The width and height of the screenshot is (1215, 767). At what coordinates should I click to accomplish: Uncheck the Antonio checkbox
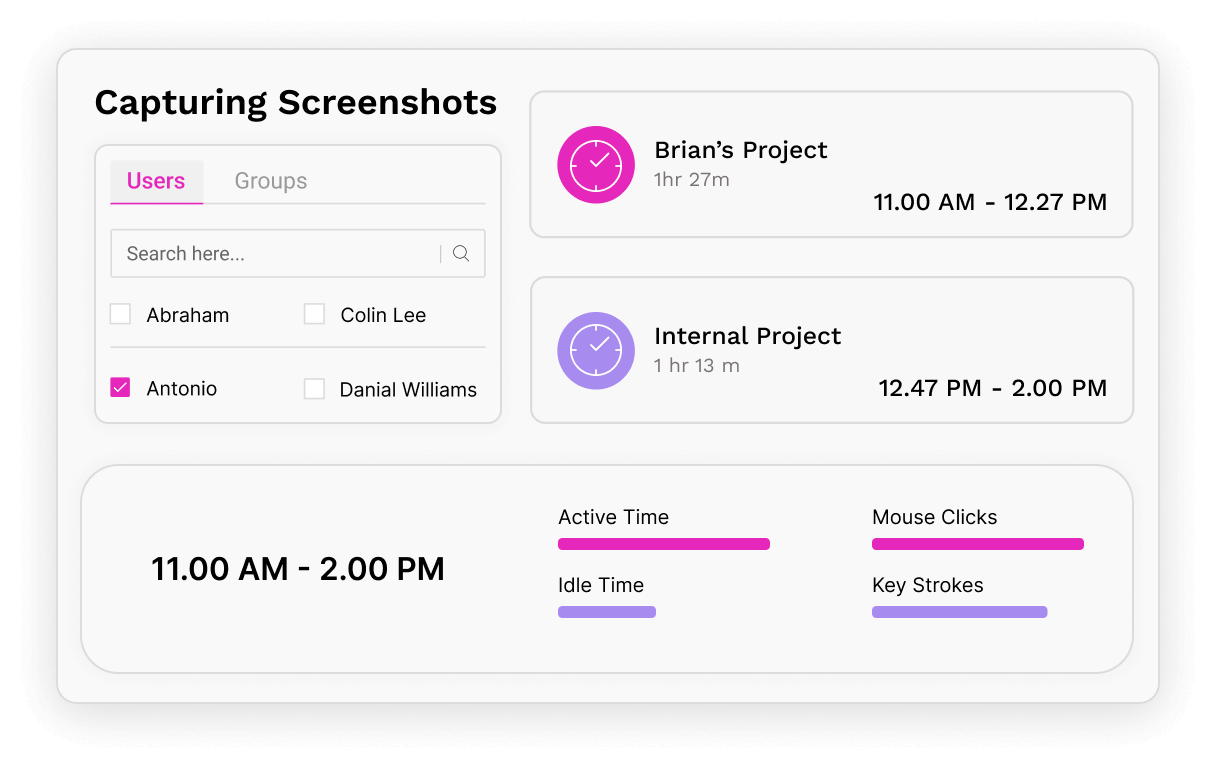click(x=120, y=387)
